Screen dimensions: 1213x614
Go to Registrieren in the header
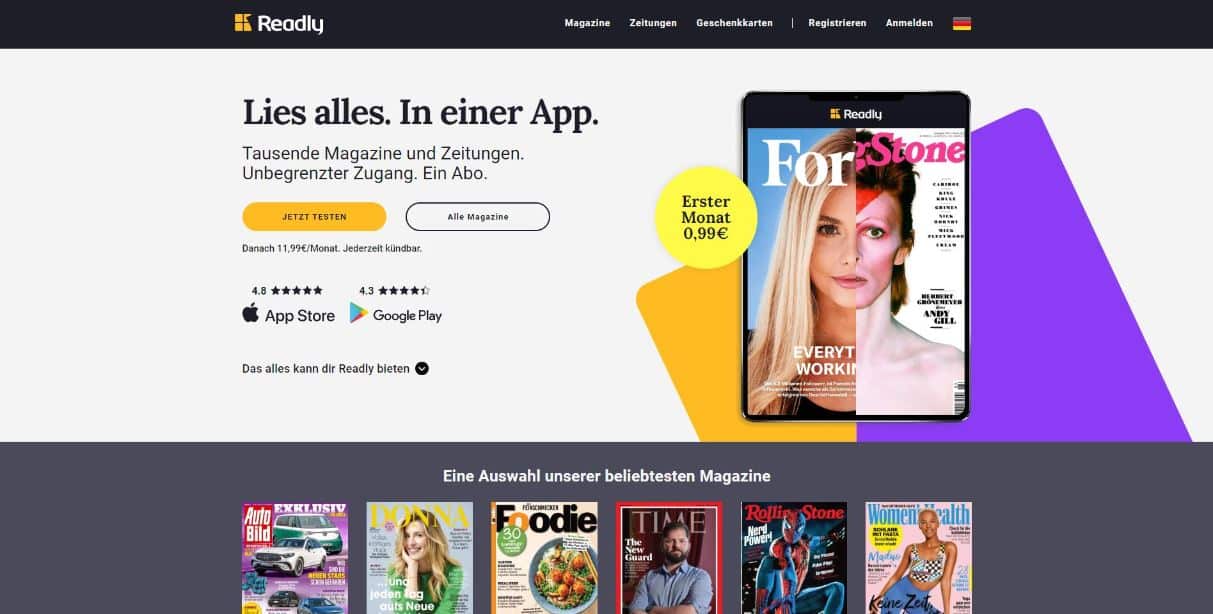coord(837,23)
